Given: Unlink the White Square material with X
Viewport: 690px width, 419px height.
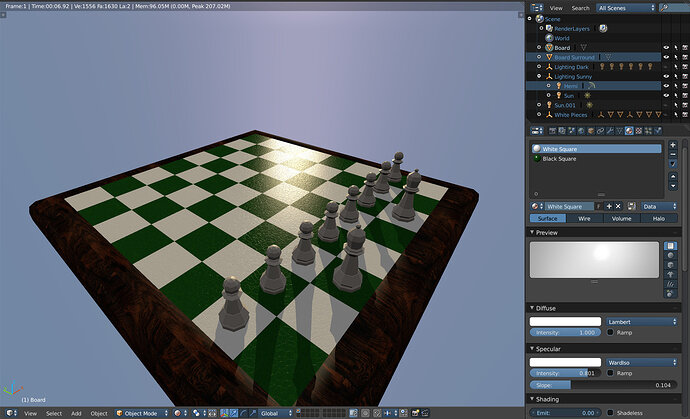Looking at the screenshot, I should pyautogui.click(x=618, y=206).
